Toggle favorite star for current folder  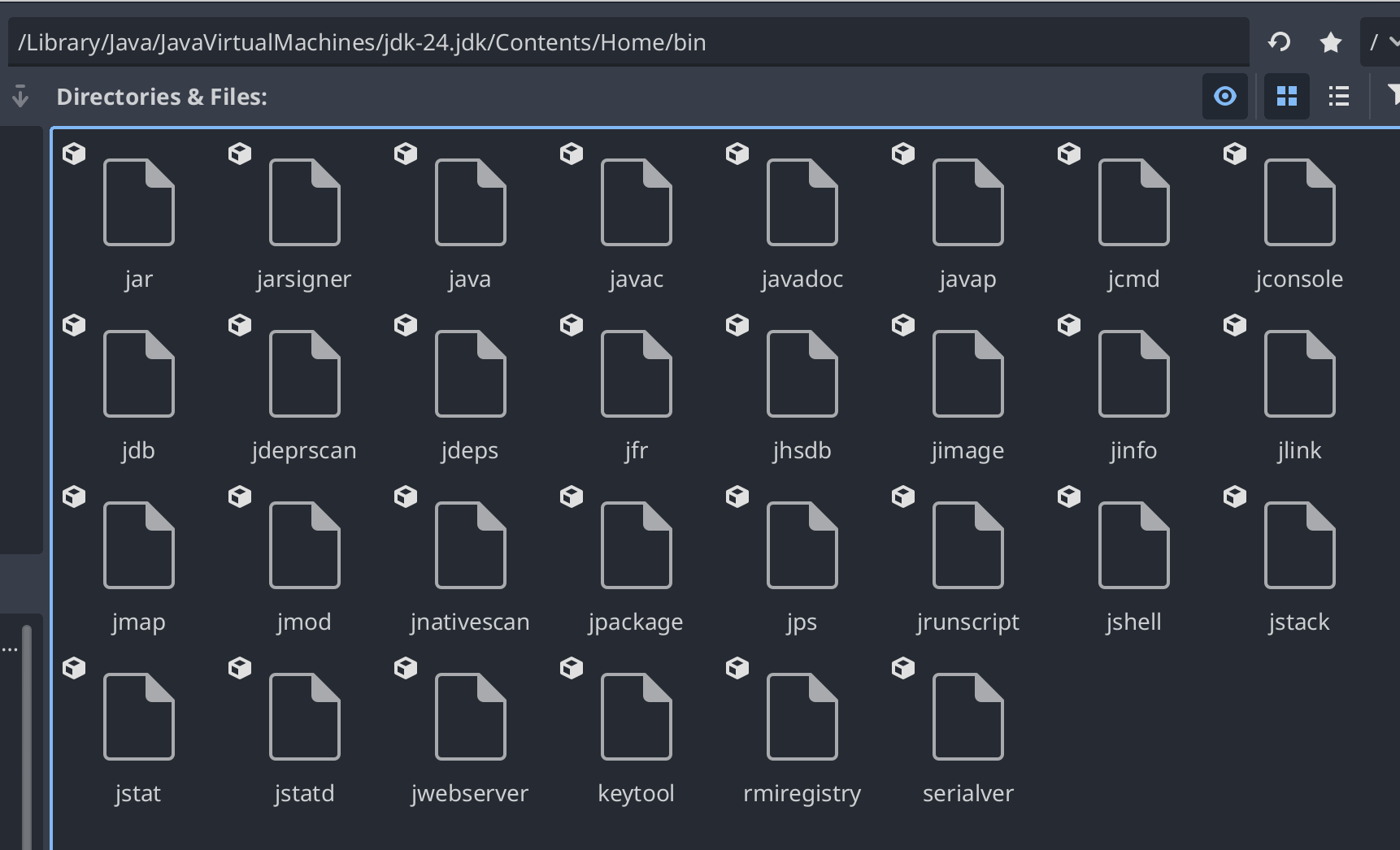point(1331,41)
